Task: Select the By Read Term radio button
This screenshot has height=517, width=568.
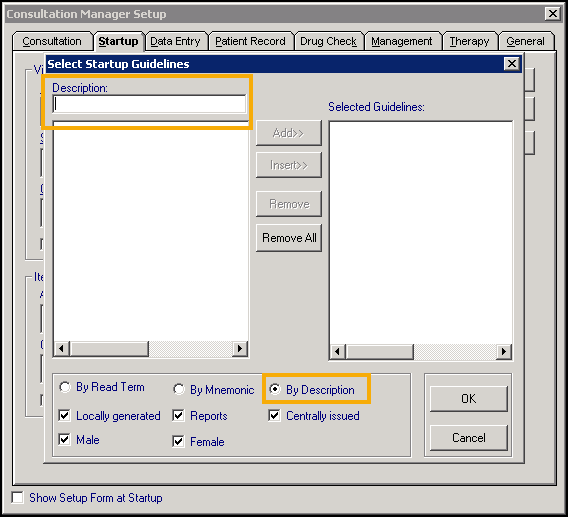Action: 65,387
